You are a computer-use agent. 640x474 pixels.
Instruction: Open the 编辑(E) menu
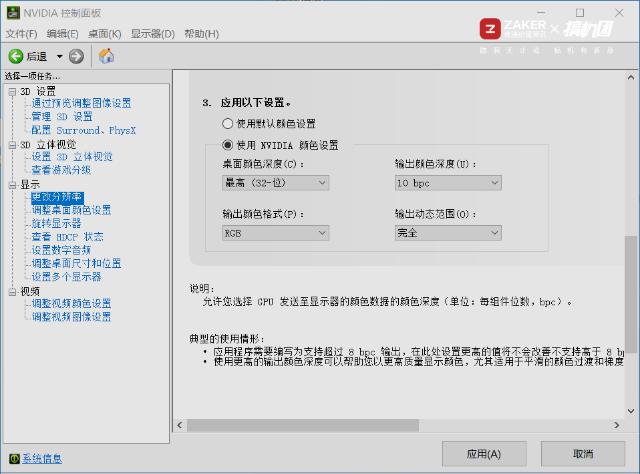point(62,34)
